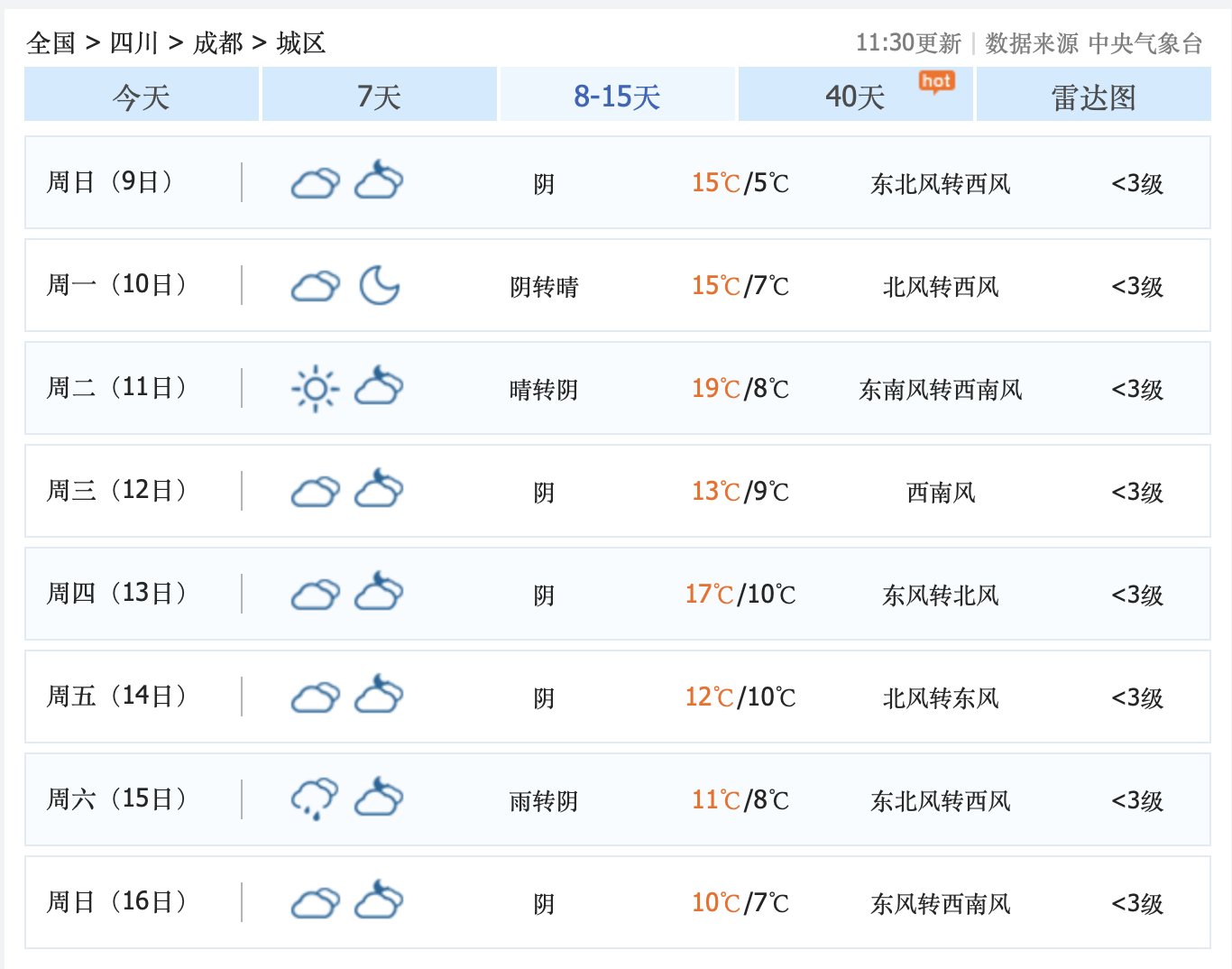The height and width of the screenshot is (969, 1232).
Task: Go to 全国 in the breadcrumb
Action: pos(51,42)
